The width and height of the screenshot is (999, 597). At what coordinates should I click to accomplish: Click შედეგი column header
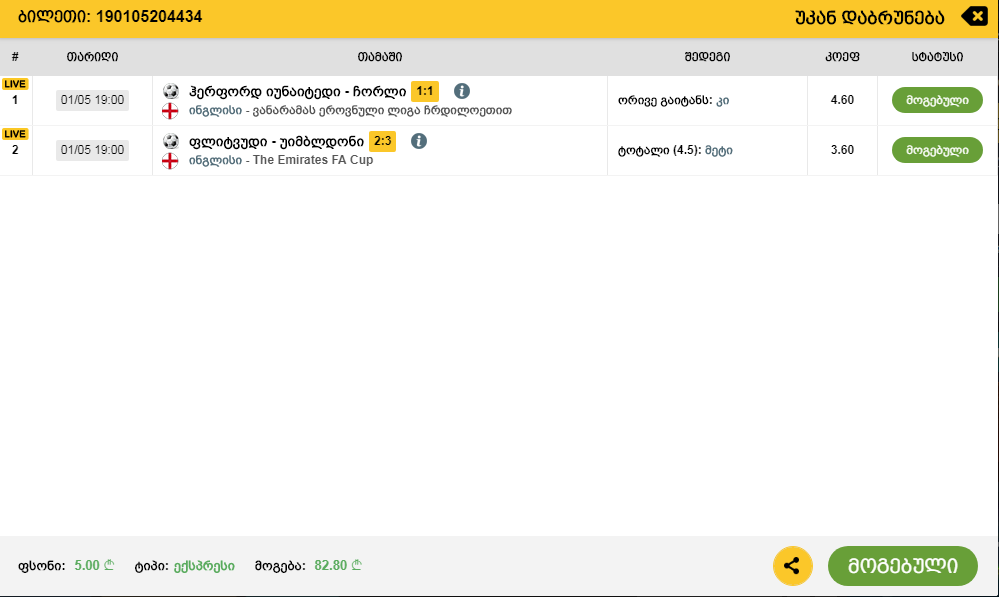coord(707,57)
